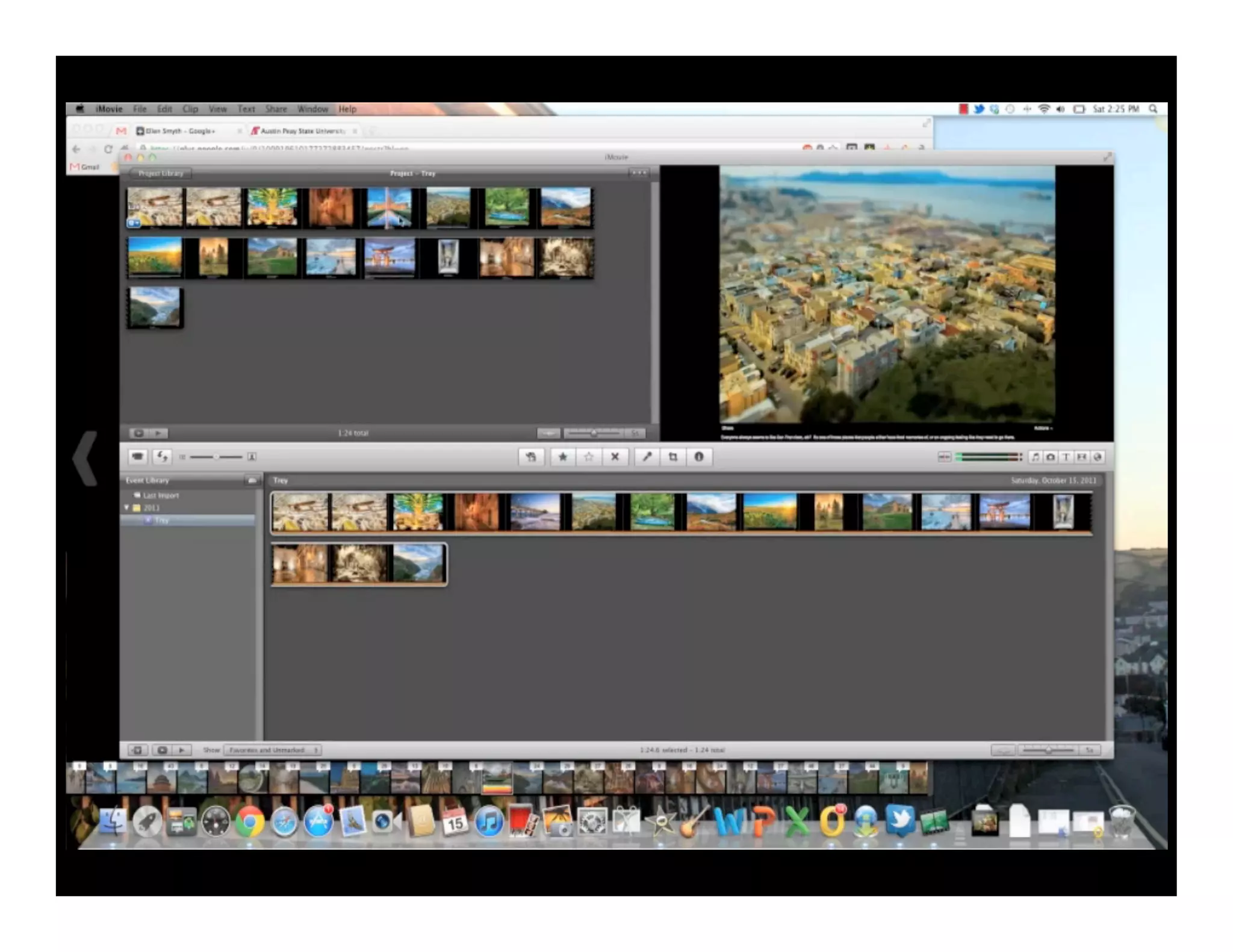Click the Unmark hollow star icon

(x=589, y=457)
